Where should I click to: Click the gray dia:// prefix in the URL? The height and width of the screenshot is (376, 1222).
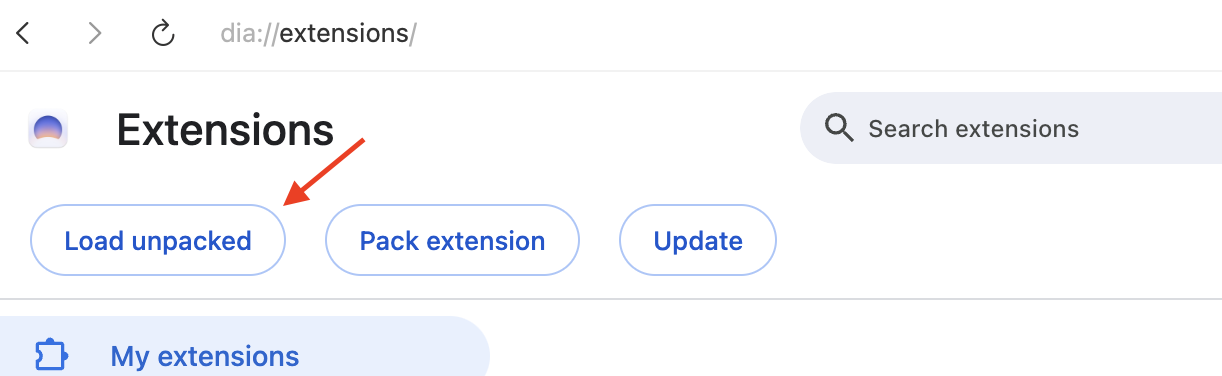click(250, 34)
